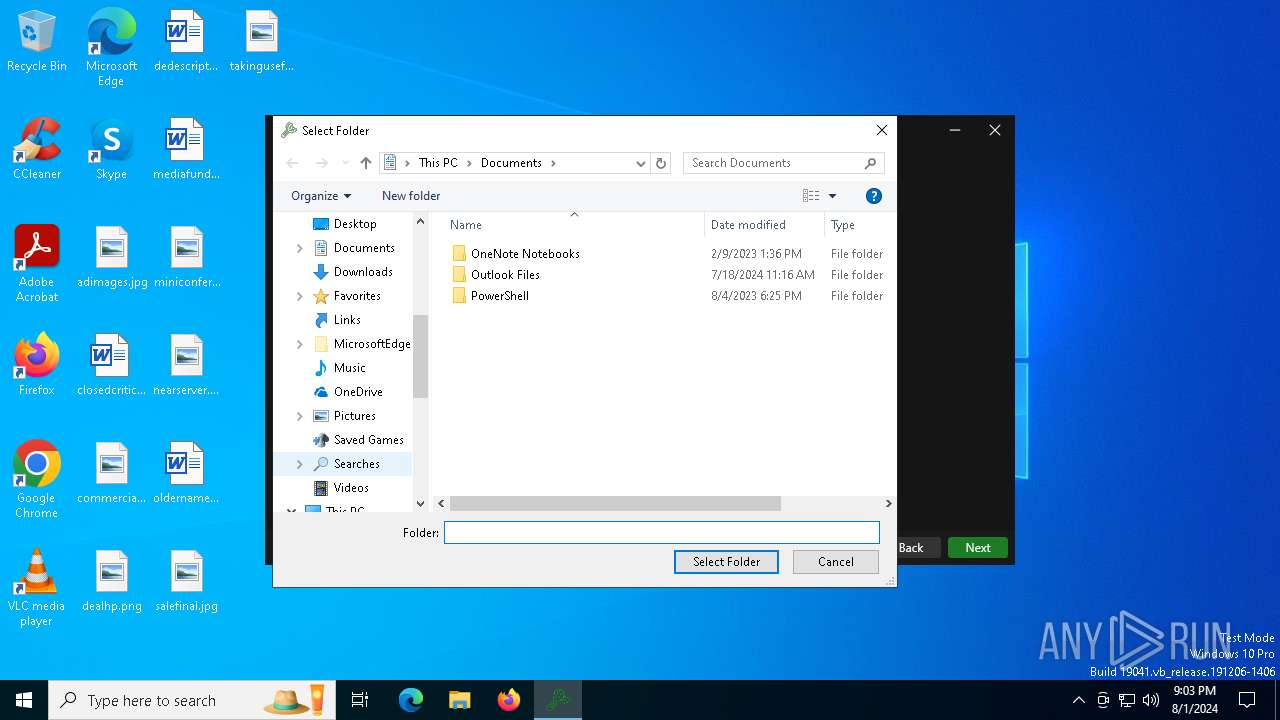Expand the Documents tree node

pyautogui.click(x=299, y=248)
